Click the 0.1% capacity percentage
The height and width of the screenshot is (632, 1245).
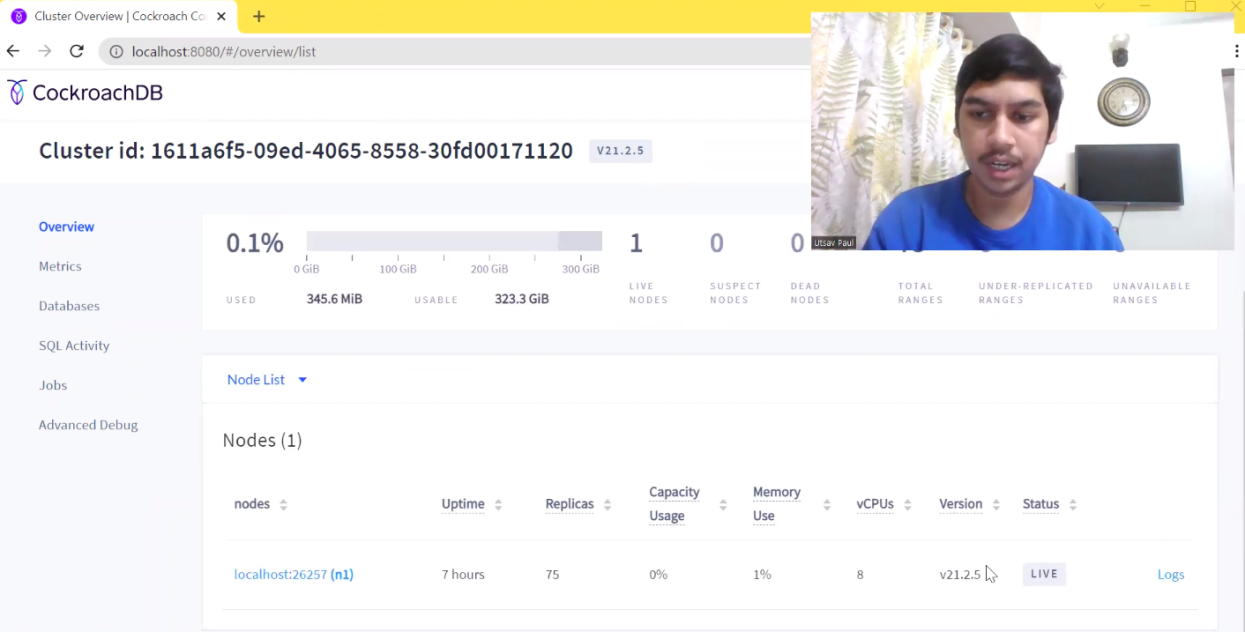255,243
